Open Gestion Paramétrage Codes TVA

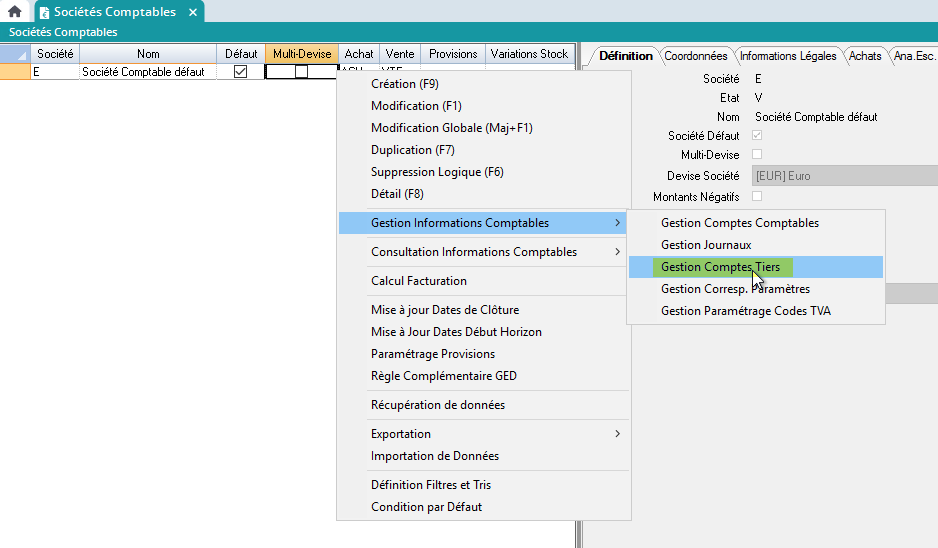(x=745, y=311)
